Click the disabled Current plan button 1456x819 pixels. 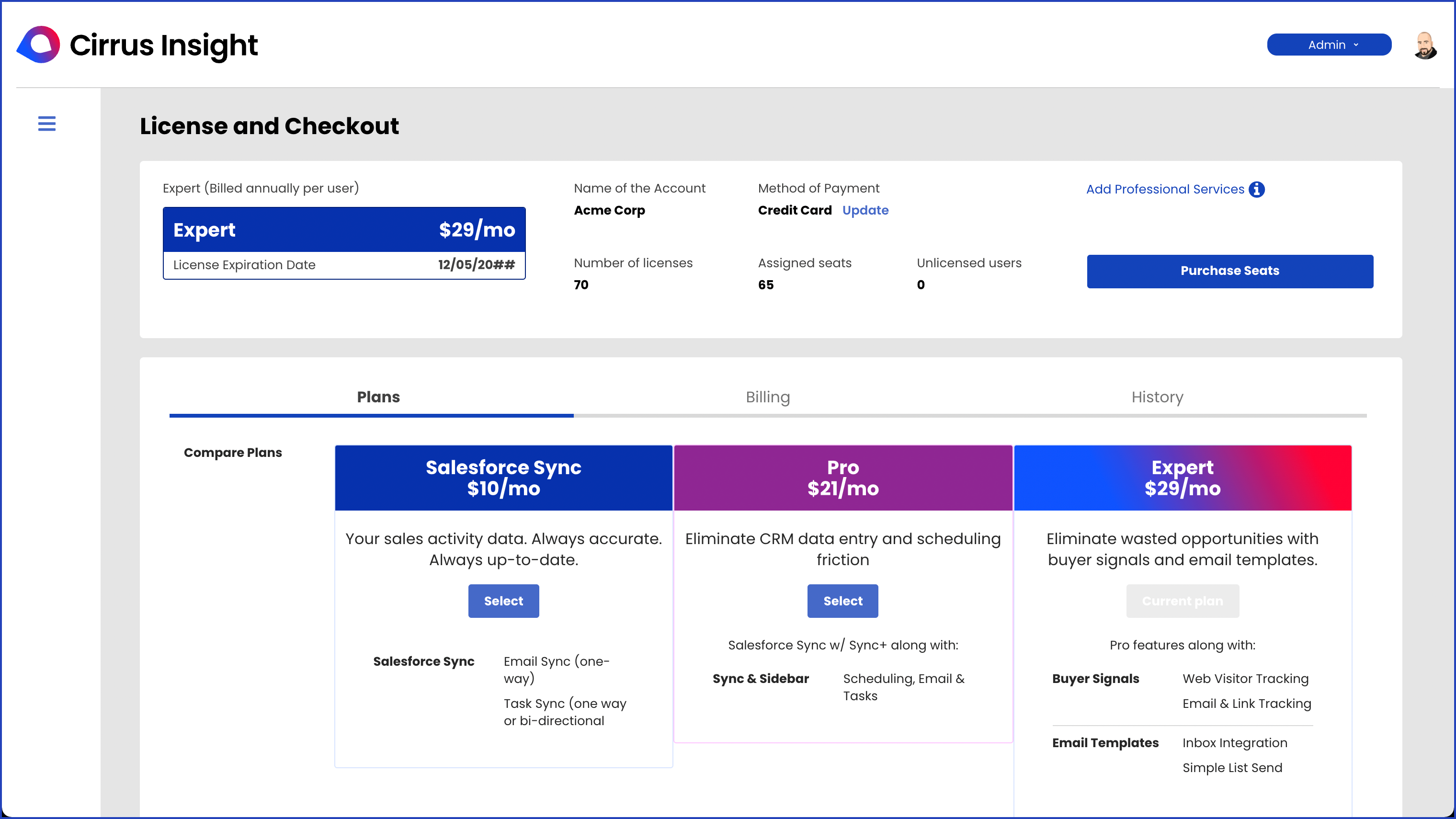point(1183,601)
